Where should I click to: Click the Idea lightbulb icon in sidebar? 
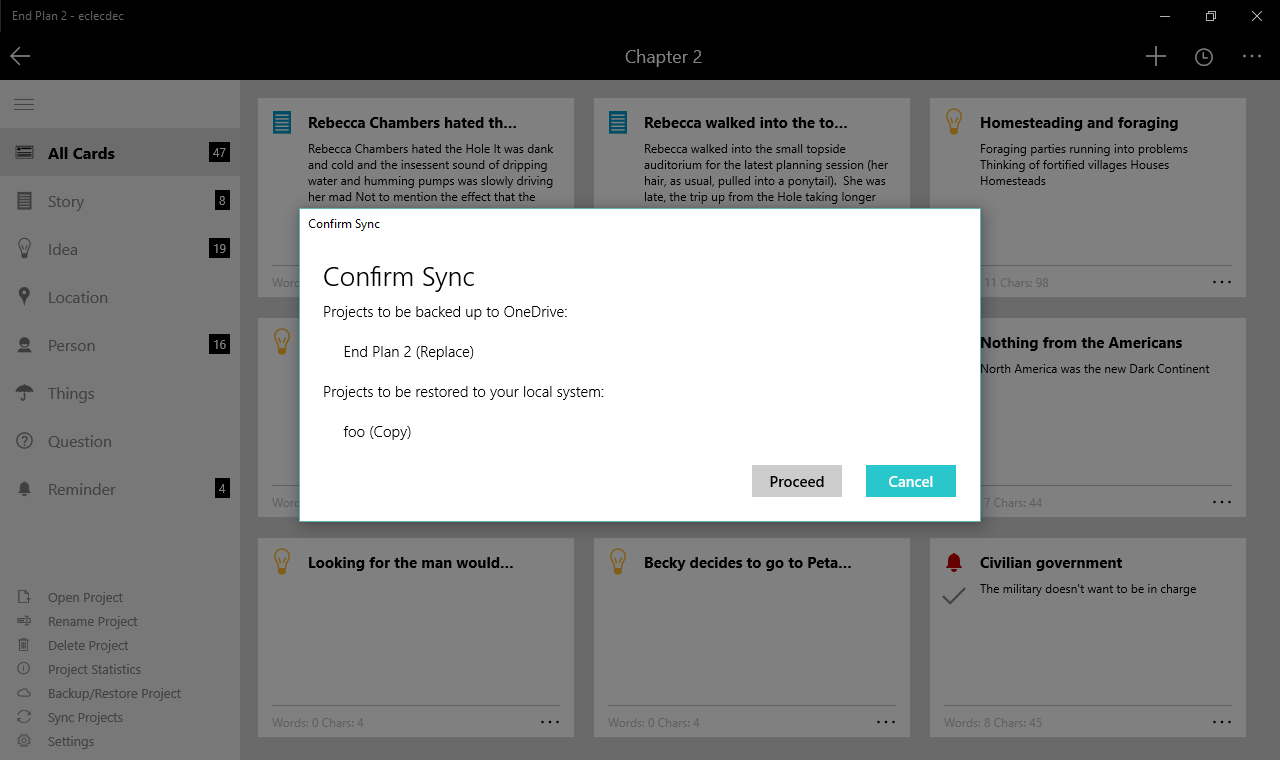25,249
